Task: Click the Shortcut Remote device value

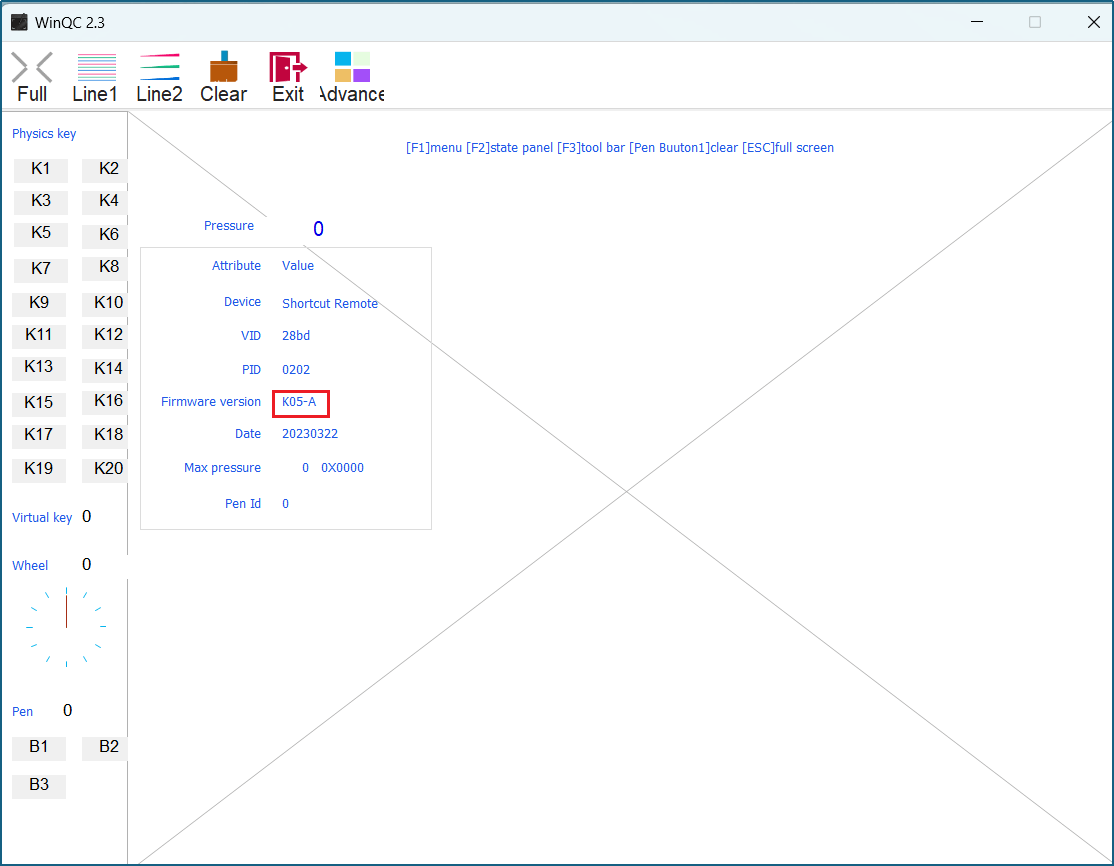Action: point(330,304)
